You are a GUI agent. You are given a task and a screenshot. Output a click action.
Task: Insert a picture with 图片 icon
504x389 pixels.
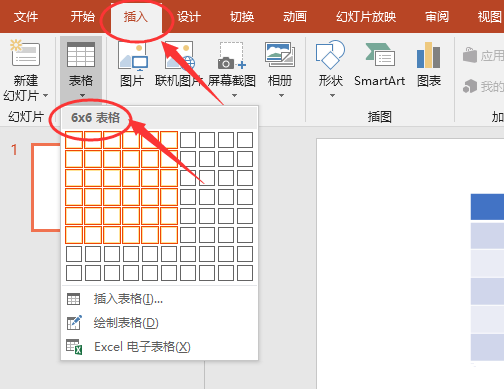tap(133, 55)
